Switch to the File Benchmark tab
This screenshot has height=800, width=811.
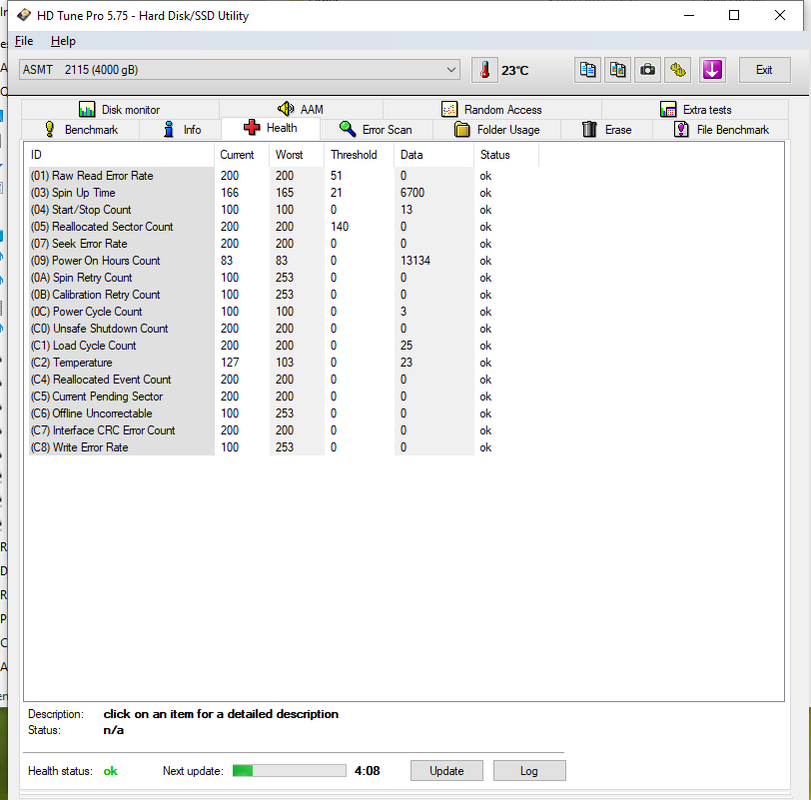(721, 129)
